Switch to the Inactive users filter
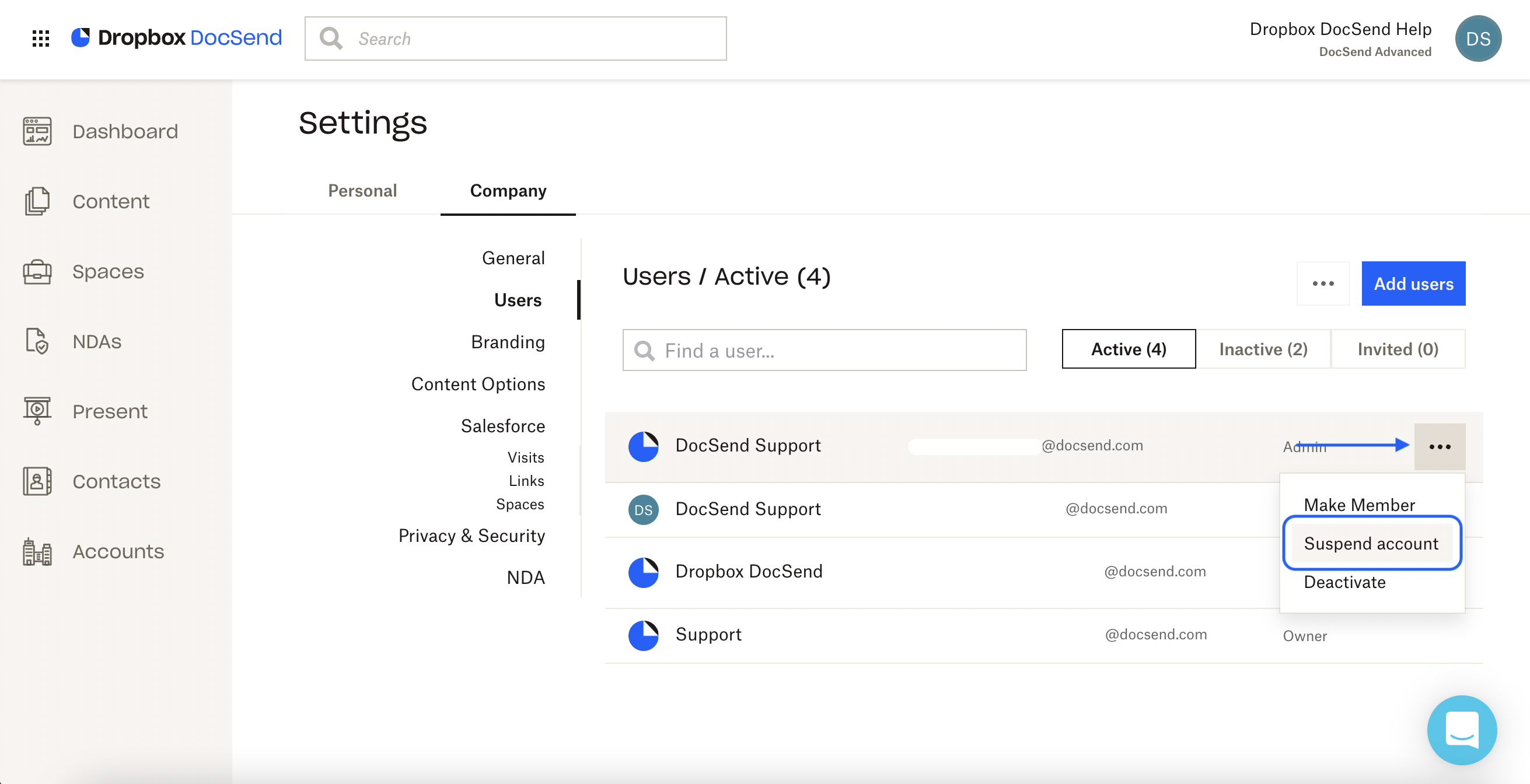Viewport: 1530px width, 784px height. tap(1263, 349)
